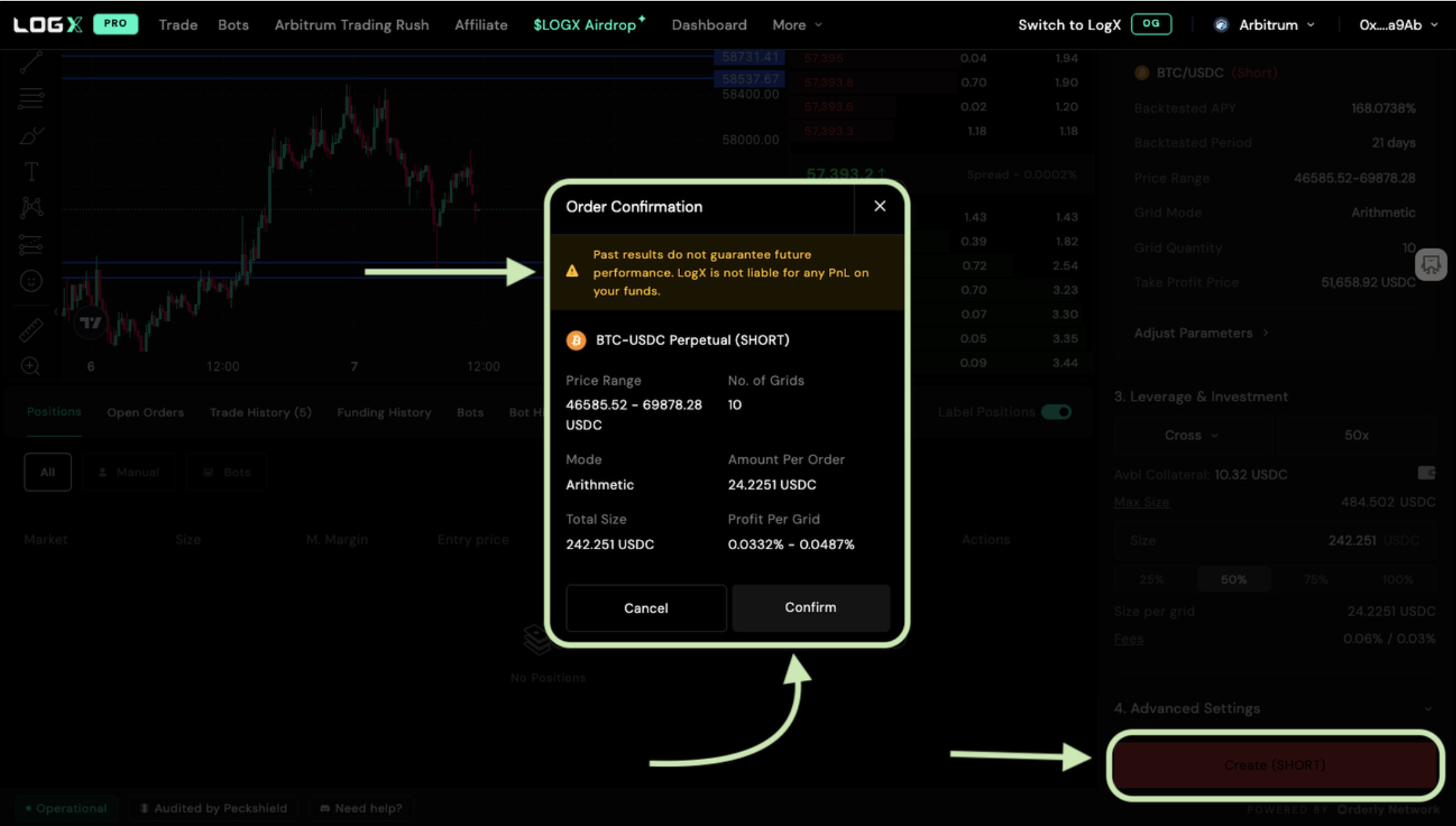The width and height of the screenshot is (1456, 826).
Task: Select the trend line drawing tool
Action: point(31,62)
